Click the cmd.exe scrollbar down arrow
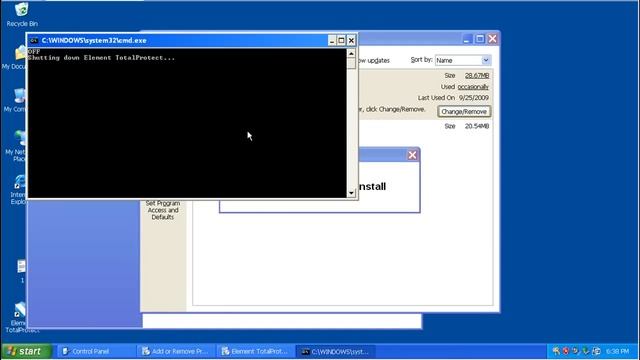Screen dimensions: 640x360 pyautogui.click(x=351, y=193)
